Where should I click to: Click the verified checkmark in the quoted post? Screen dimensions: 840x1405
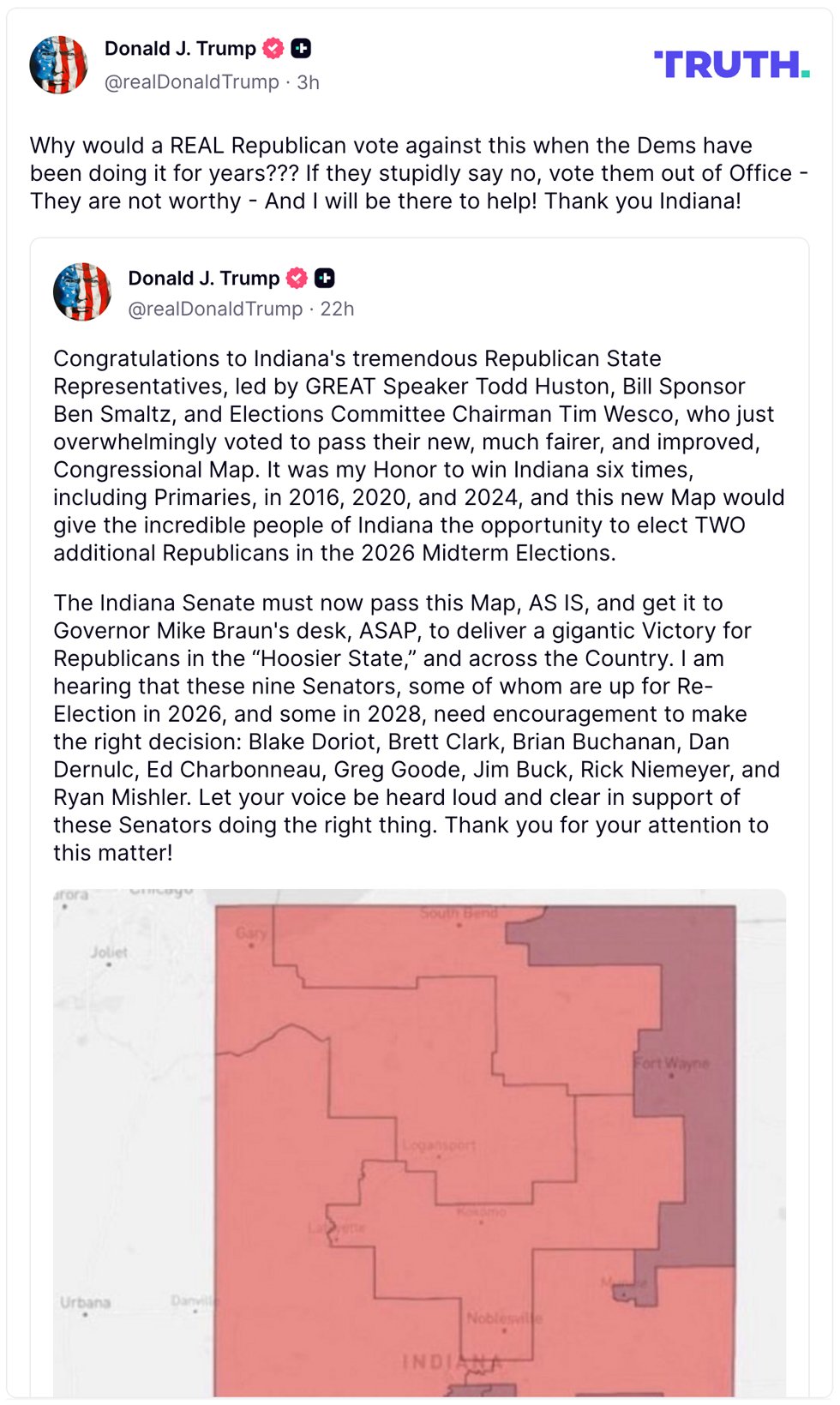click(x=297, y=279)
